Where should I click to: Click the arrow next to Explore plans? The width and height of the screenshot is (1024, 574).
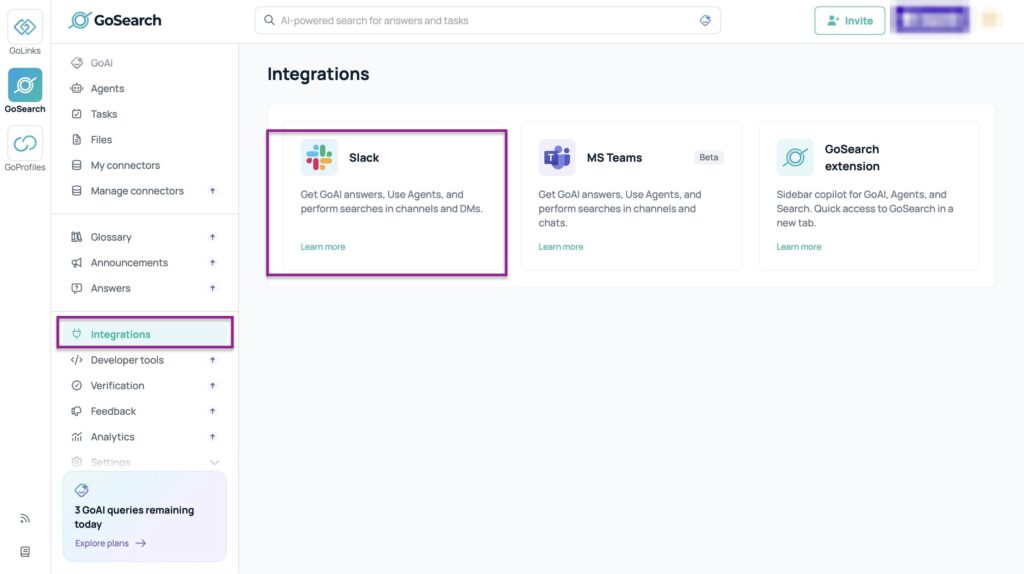[x=140, y=543]
